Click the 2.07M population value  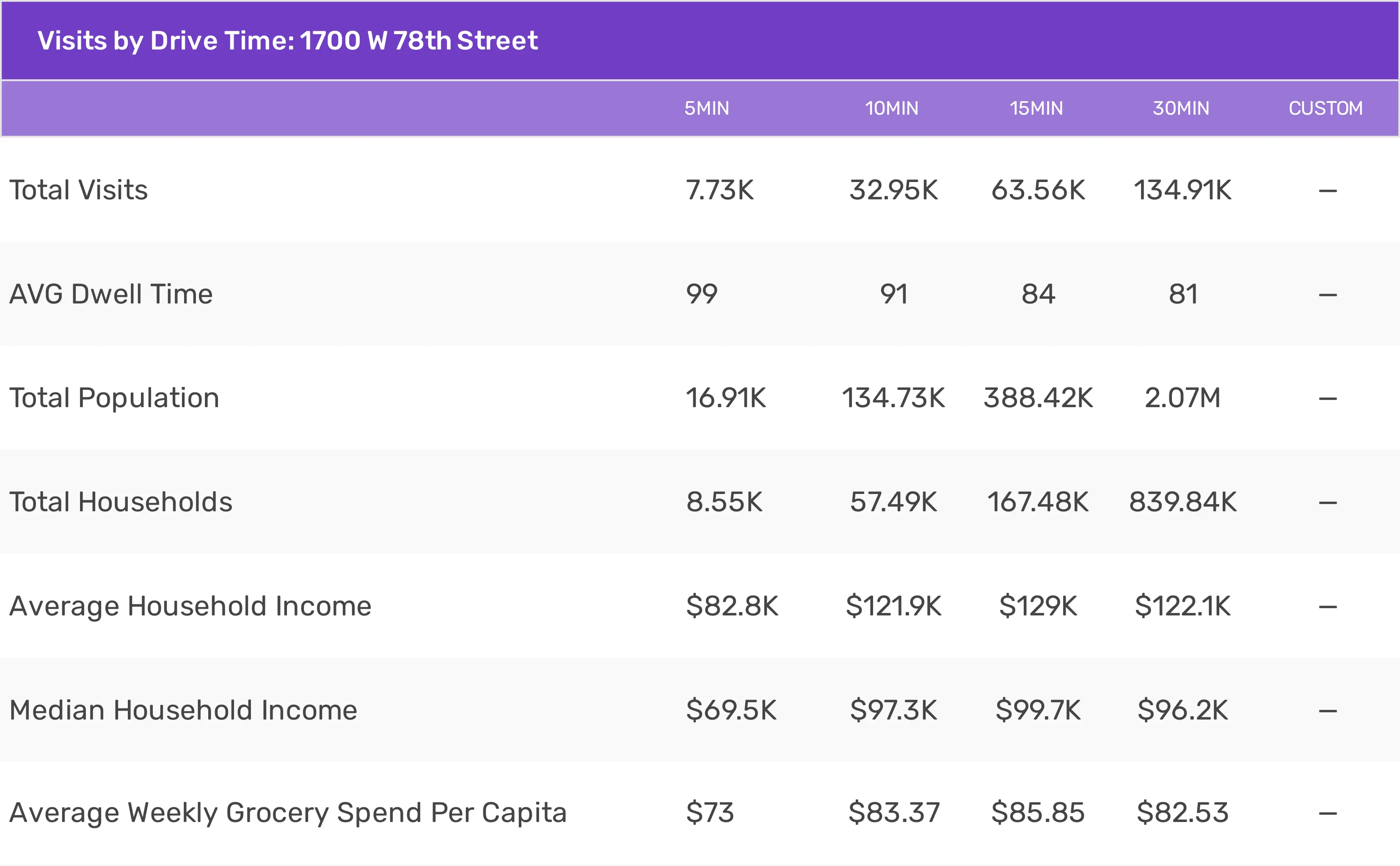coord(1182,398)
